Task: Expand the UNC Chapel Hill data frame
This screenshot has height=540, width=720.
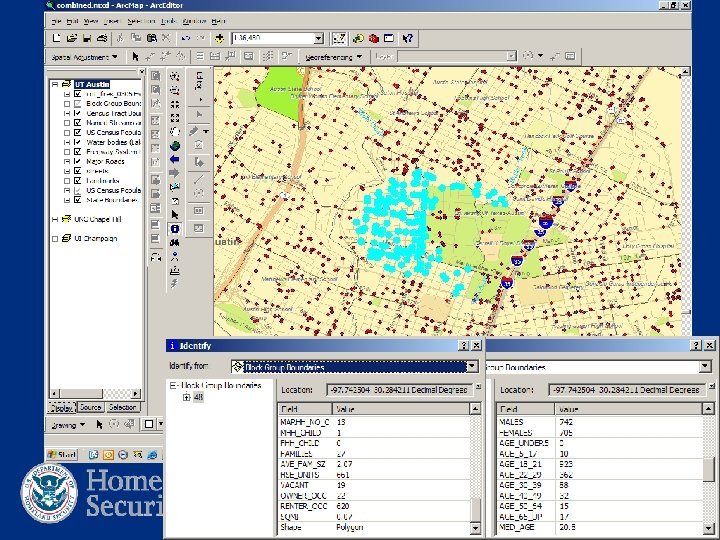Action: pos(55,219)
